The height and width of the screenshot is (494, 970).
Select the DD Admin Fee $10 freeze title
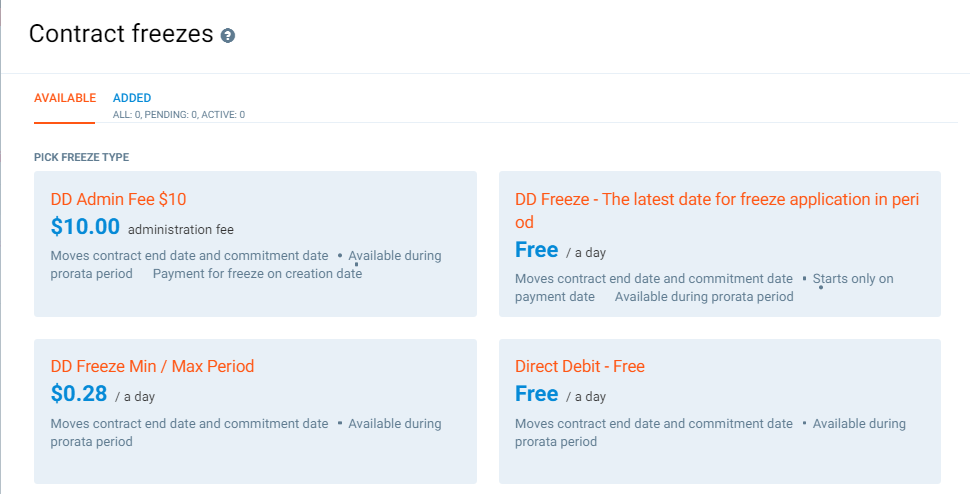point(118,199)
